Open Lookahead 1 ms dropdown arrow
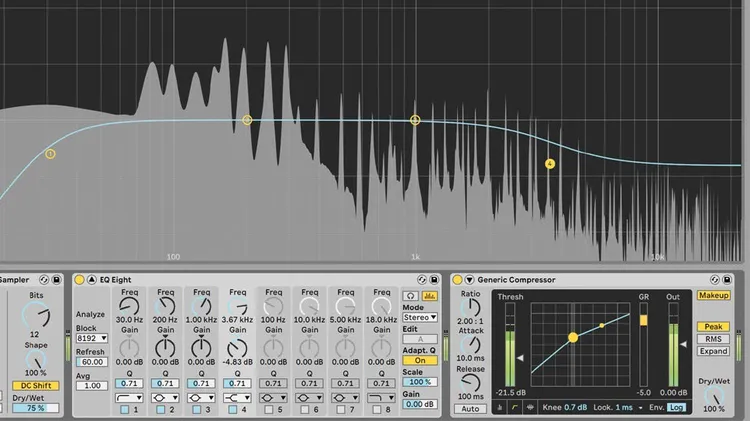The height and width of the screenshot is (421, 750). [x=640, y=408]
